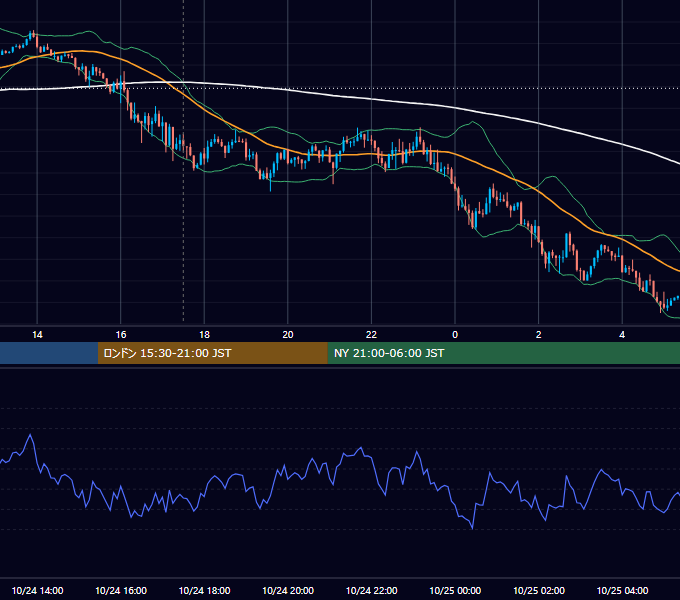Click the 10/25 04:00 time label

tap(622, 590)
